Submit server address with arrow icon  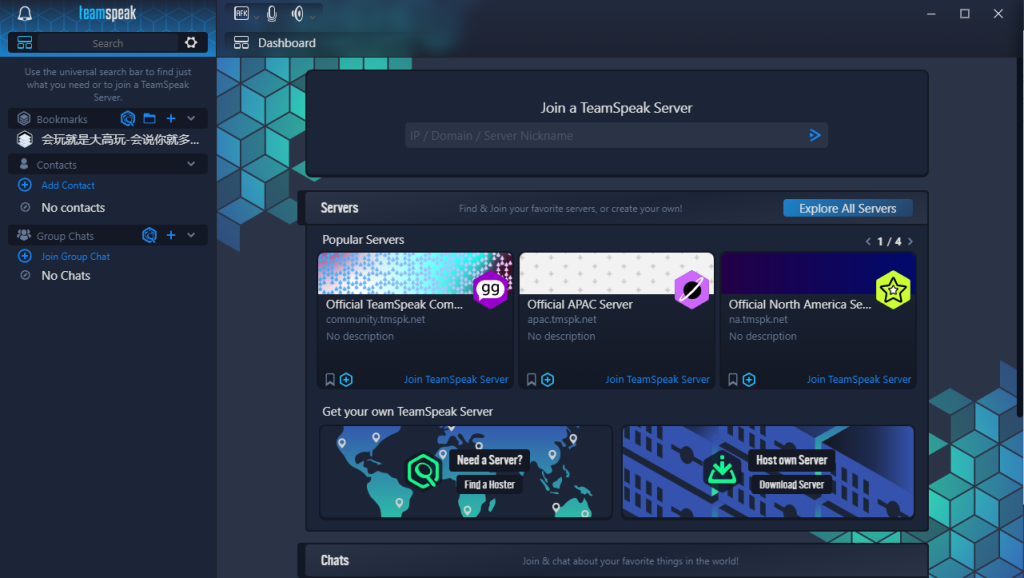(x=815, y=135)
